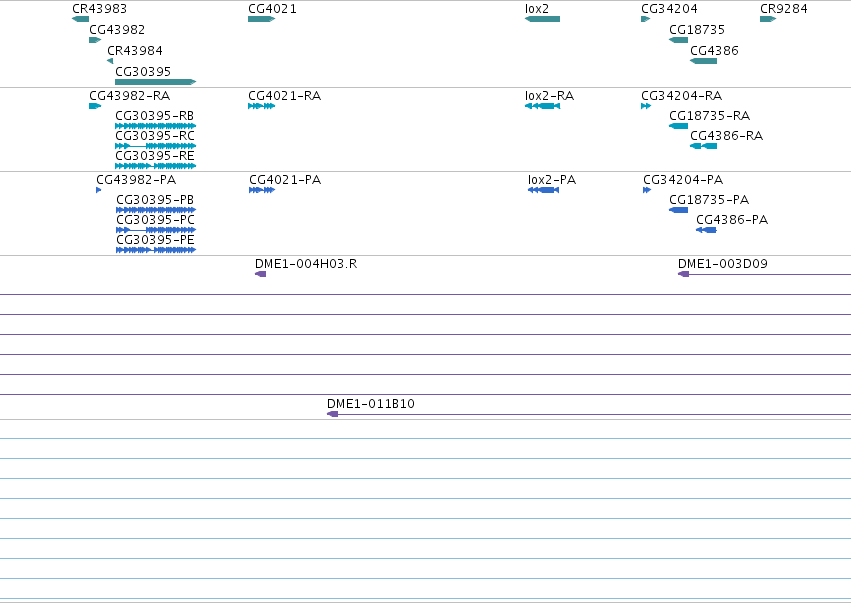Click the lox2-RA label text
Screen dimensions: 851x603
[x=549, y=96]
